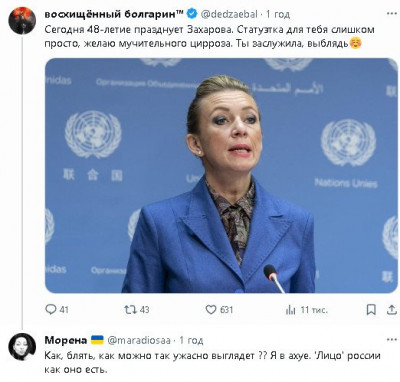Click the first post's '1 год' timestamp

[x=278, y=14]
